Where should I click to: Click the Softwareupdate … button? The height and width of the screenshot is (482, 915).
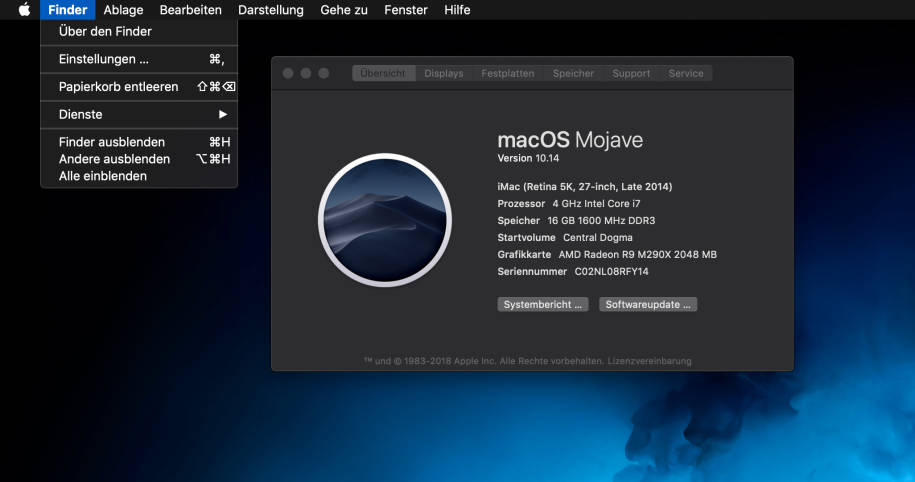point(648,305)
